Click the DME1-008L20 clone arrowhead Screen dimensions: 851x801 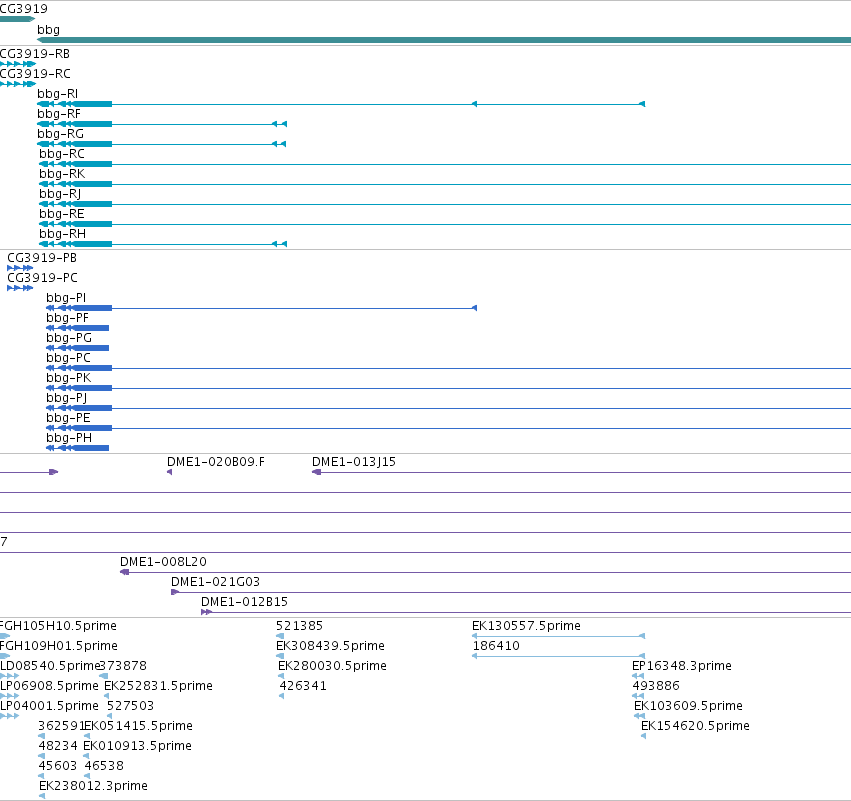pyautogui.click(x=124, y=572)
